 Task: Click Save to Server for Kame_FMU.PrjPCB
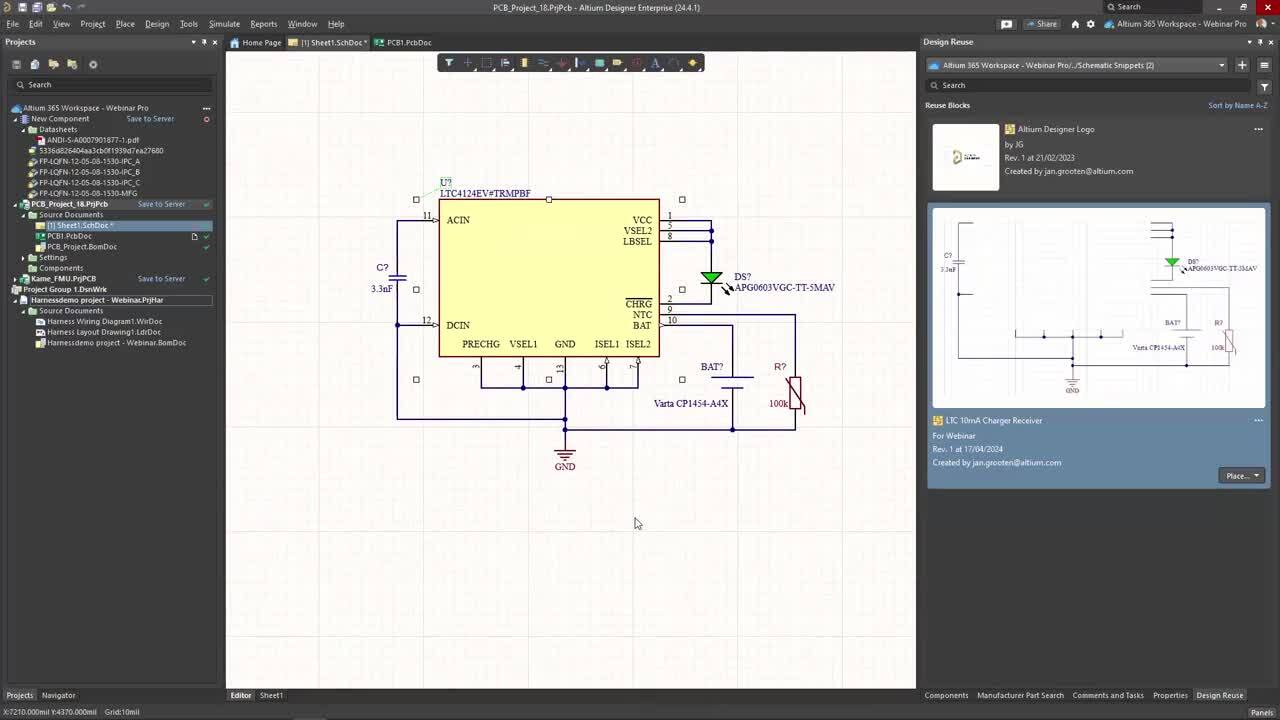click(161, 279)
